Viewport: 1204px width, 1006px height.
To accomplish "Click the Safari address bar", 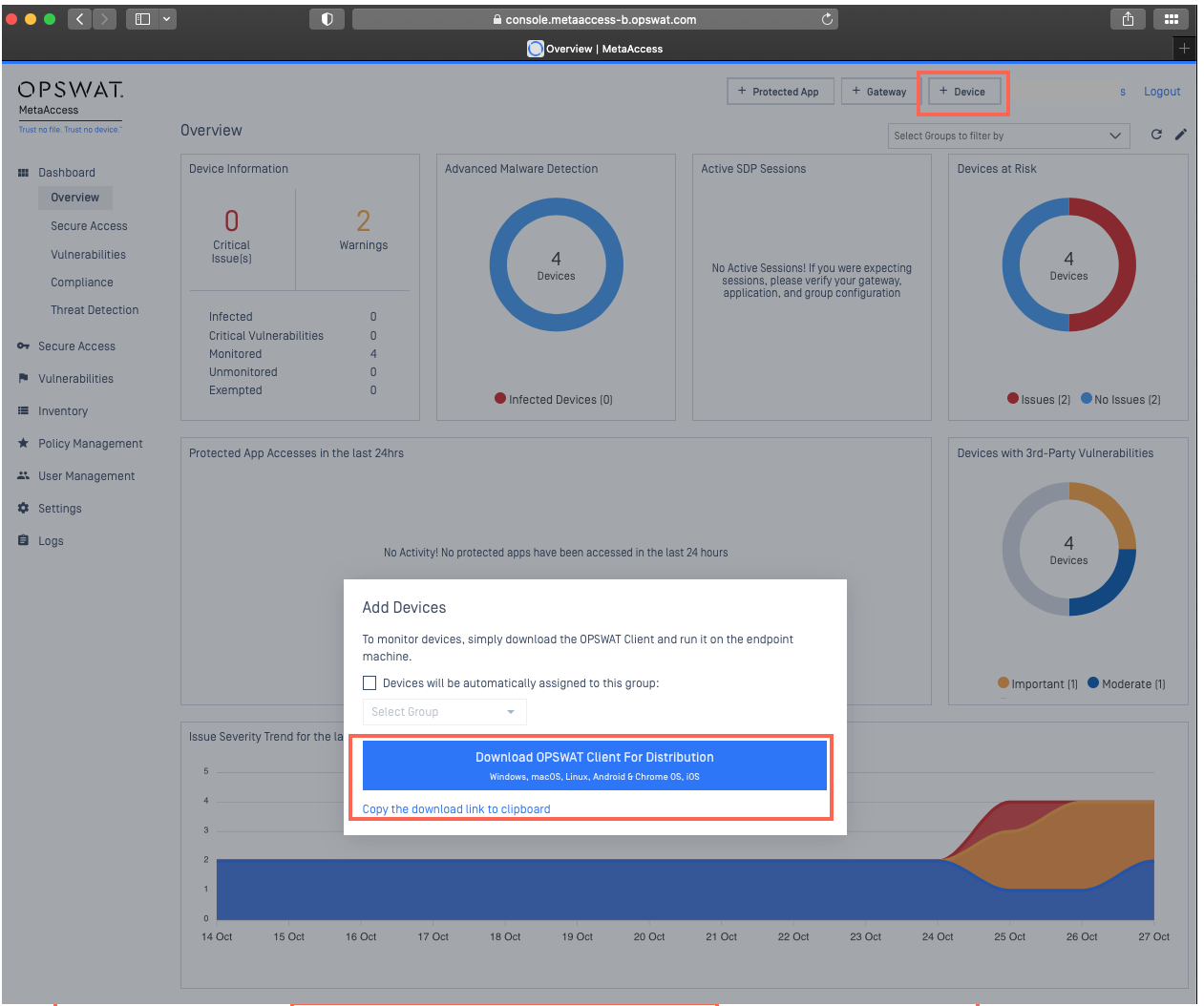I will (x=595, y=19).
